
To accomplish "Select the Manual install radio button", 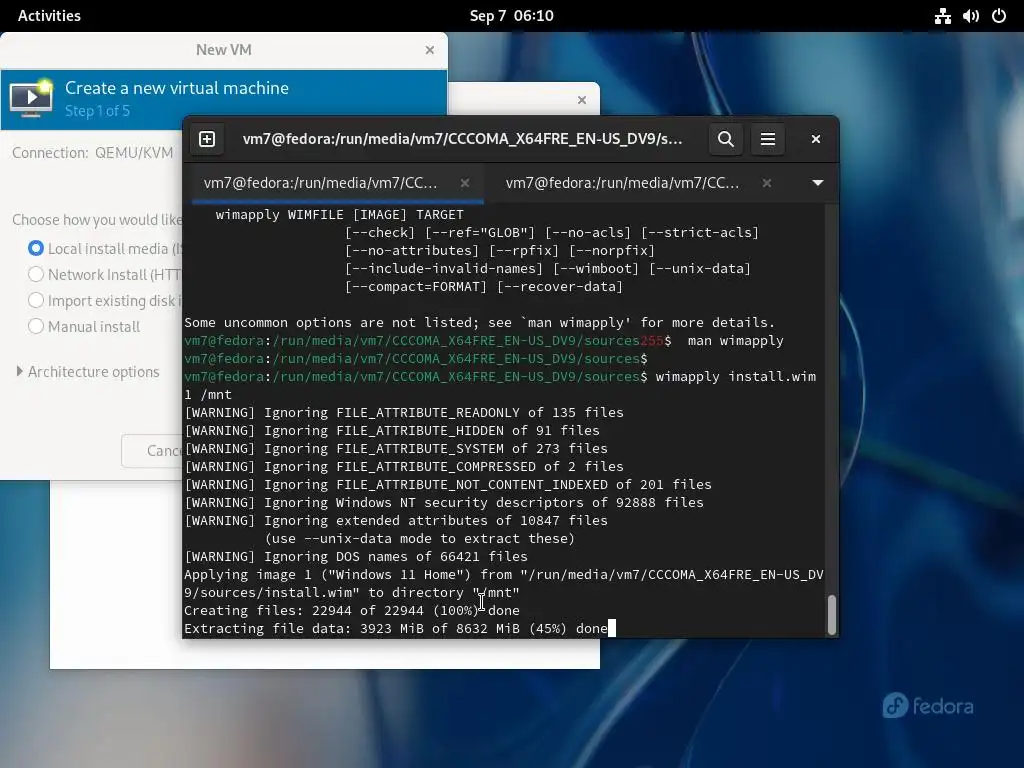I will pyautogui.click(x=36, y=327).
